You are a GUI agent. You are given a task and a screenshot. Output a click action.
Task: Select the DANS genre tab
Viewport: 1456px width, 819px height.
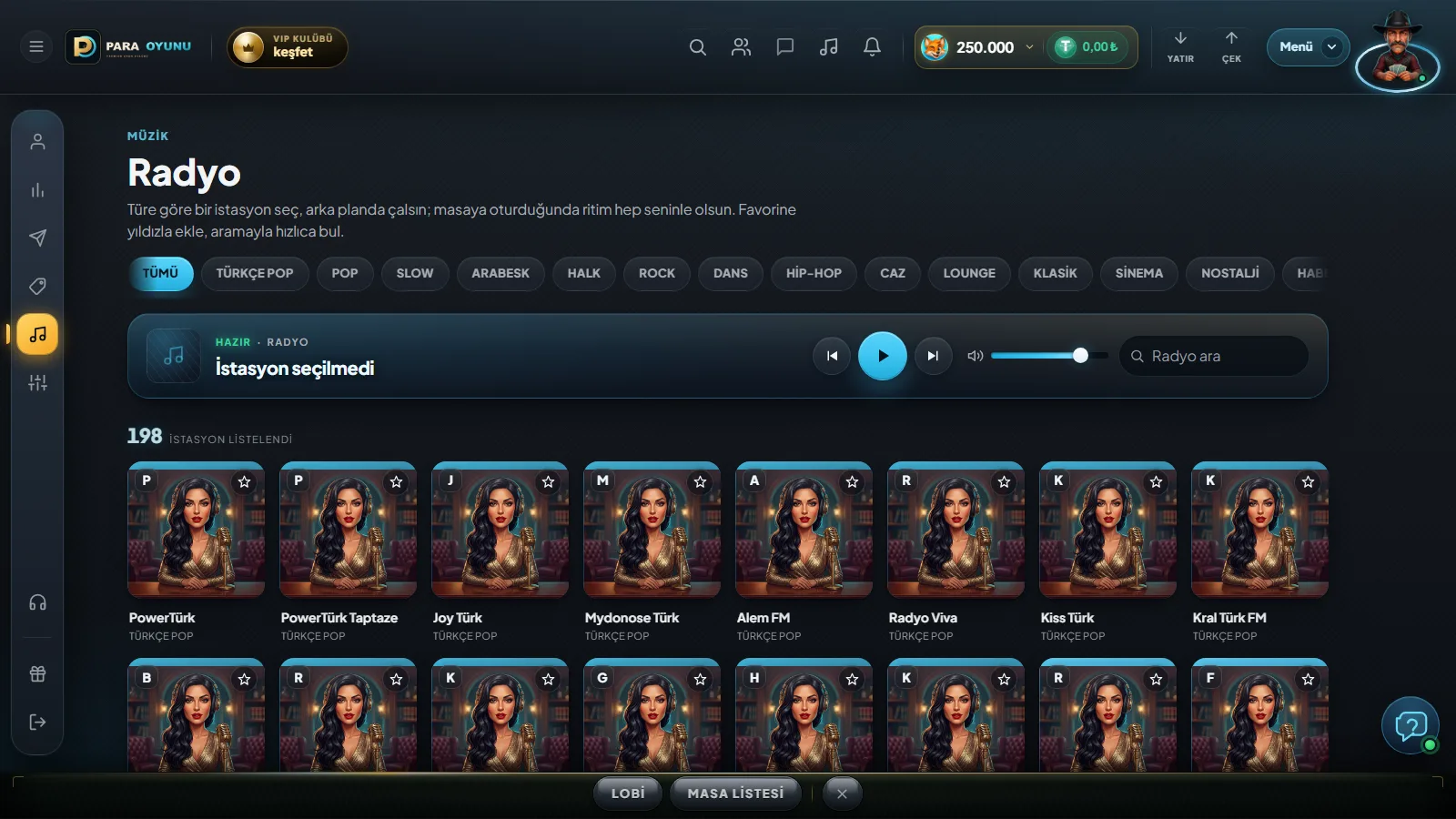[x=731, y=273]
